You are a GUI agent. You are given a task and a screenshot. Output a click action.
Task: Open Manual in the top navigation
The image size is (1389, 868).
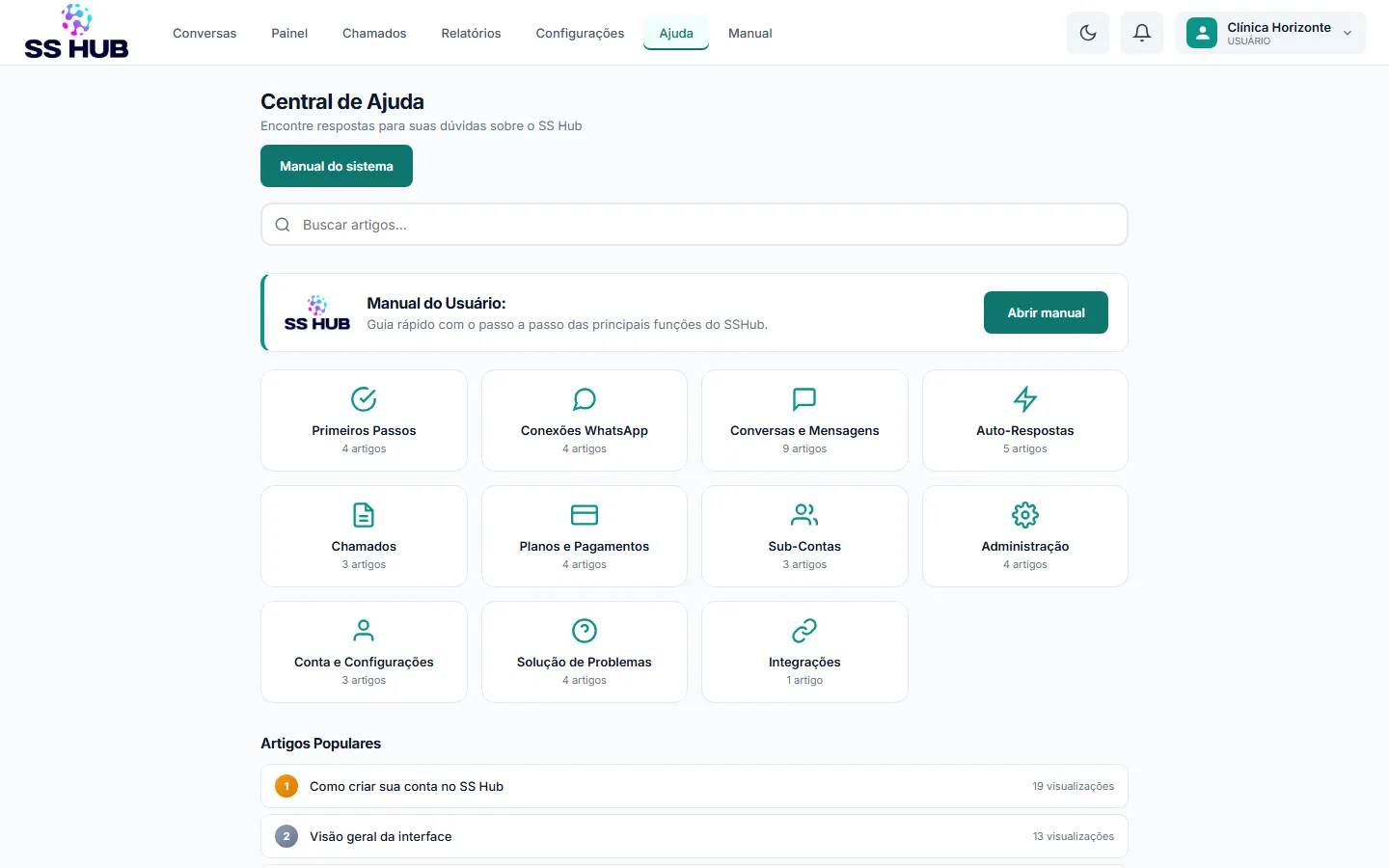750,33
